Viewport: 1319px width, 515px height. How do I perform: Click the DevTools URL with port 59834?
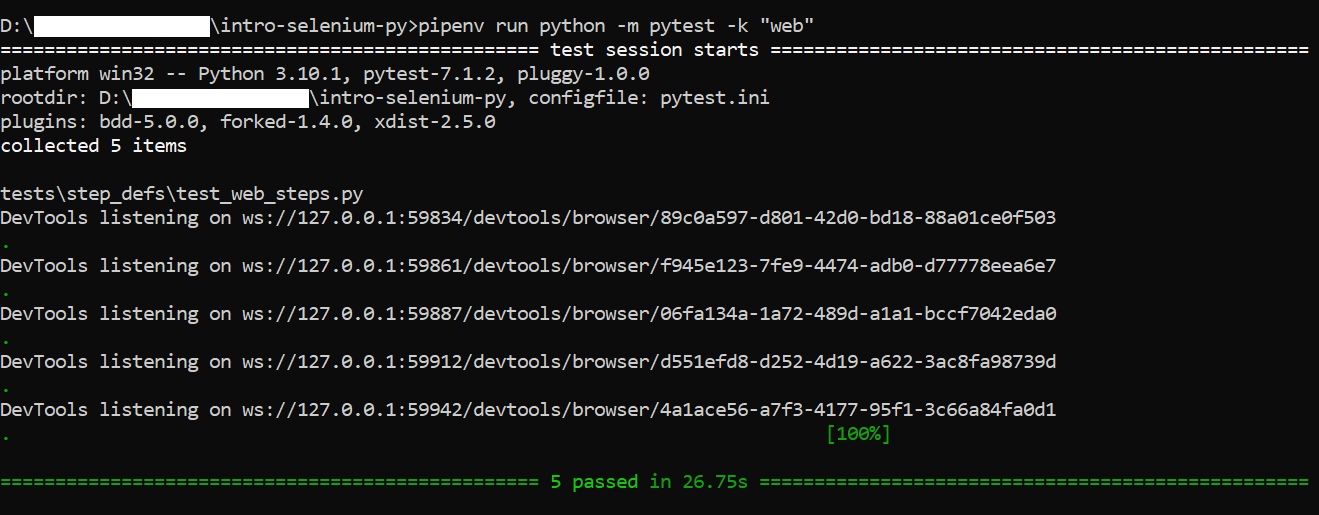point(649,217)
